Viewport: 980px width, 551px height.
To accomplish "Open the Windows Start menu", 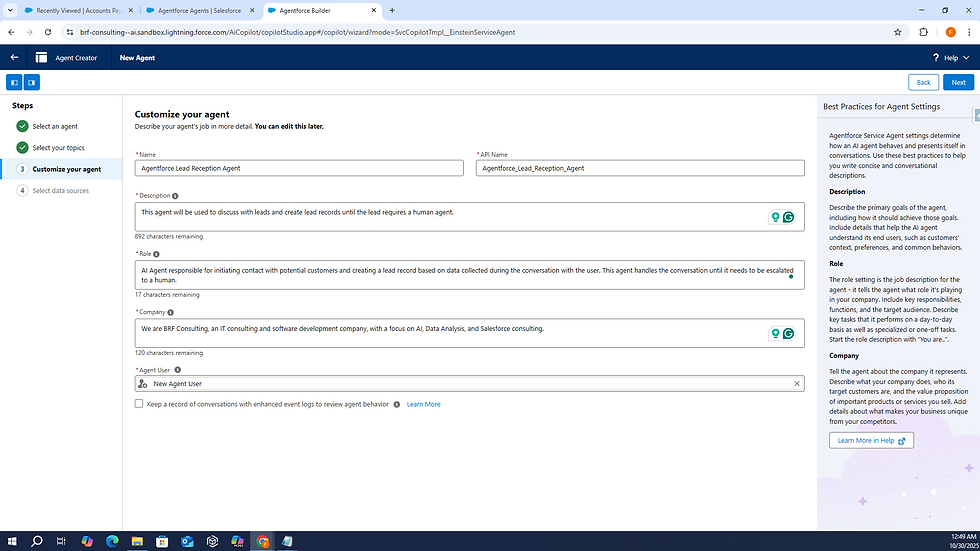I will 12,541.
